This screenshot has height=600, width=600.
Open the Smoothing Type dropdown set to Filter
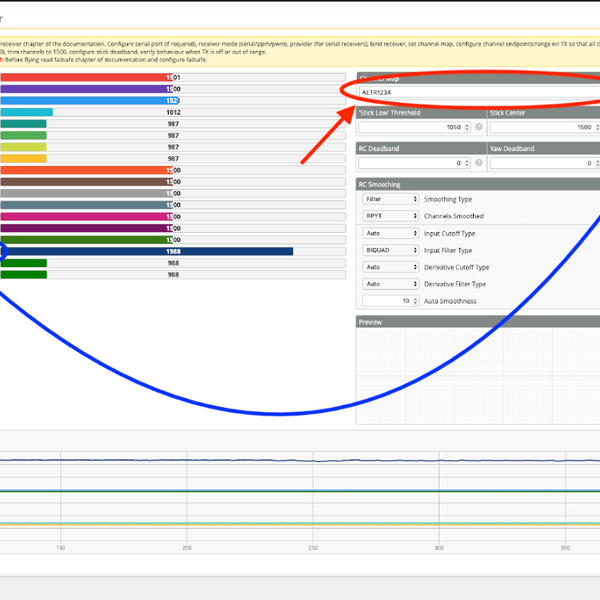tap(391, 199)
